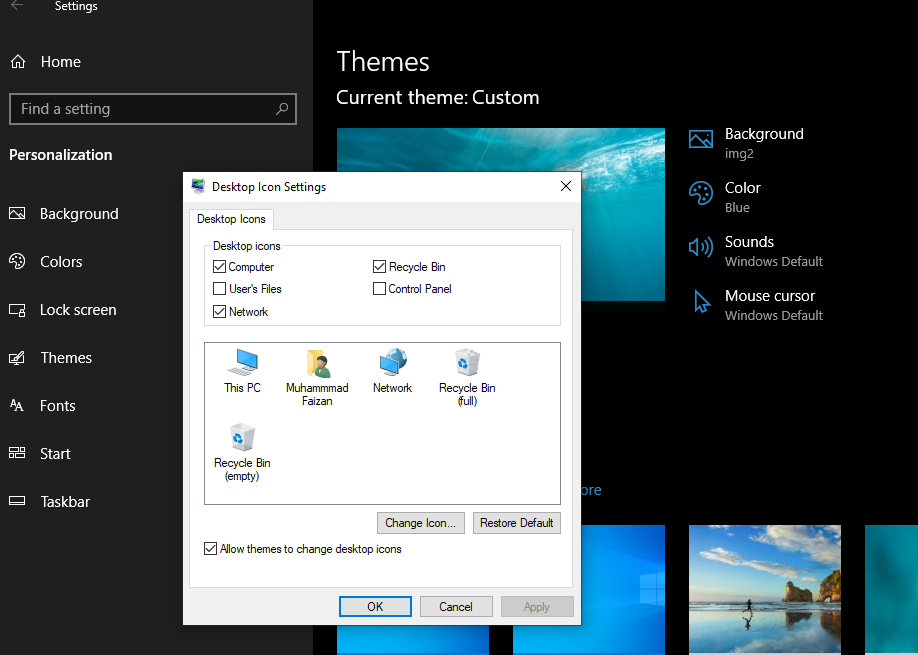Open Sounds Windows Default theme setting
This screenshot has width=918, height=655.
pyautogui.click(x=756, y=251)
